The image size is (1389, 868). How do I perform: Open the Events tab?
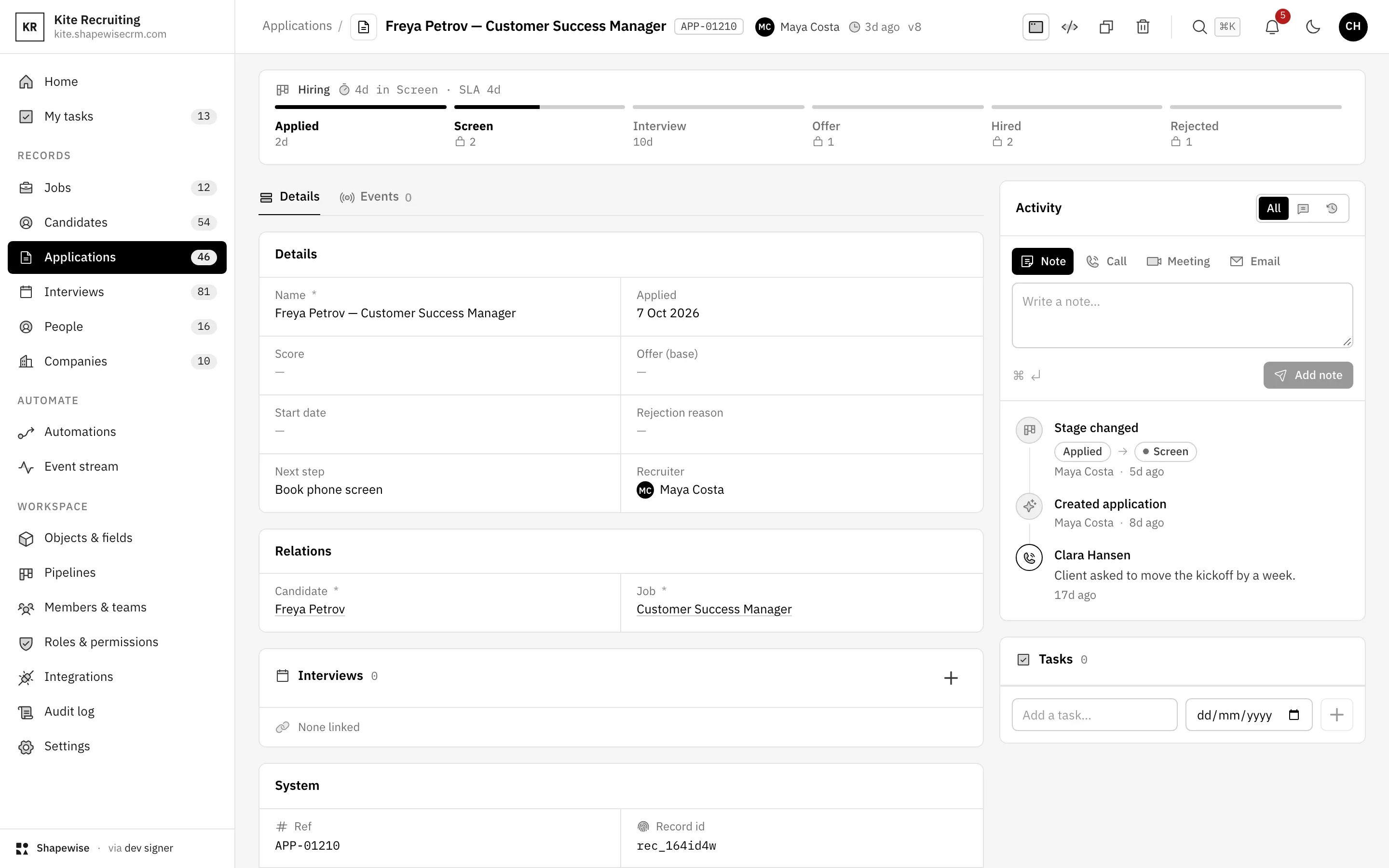click(x=375, y=197)
